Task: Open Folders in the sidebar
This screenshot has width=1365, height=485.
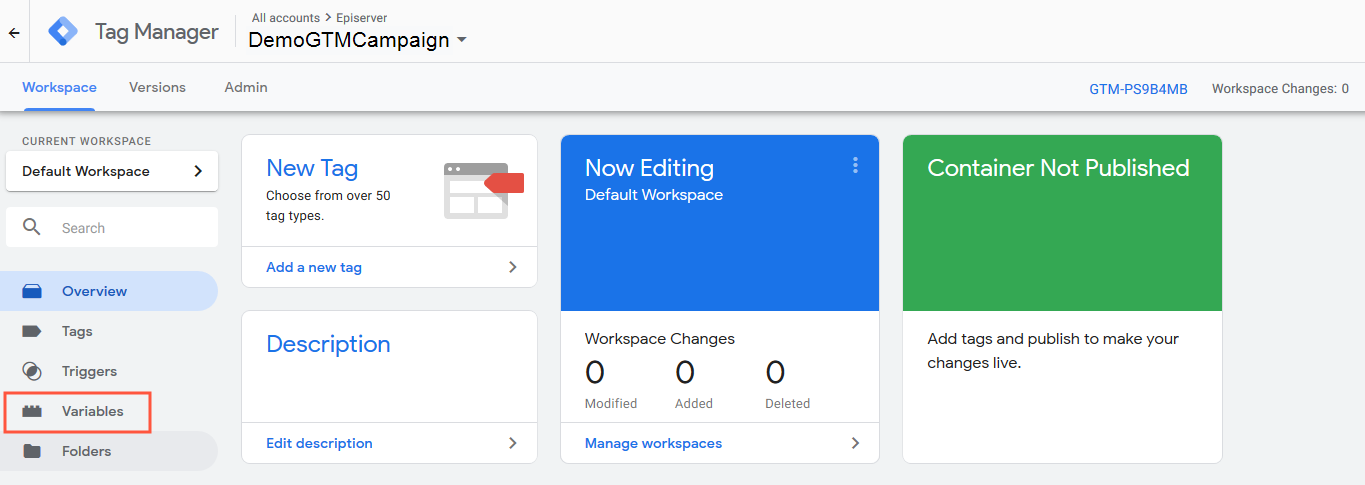Action: 109,451
